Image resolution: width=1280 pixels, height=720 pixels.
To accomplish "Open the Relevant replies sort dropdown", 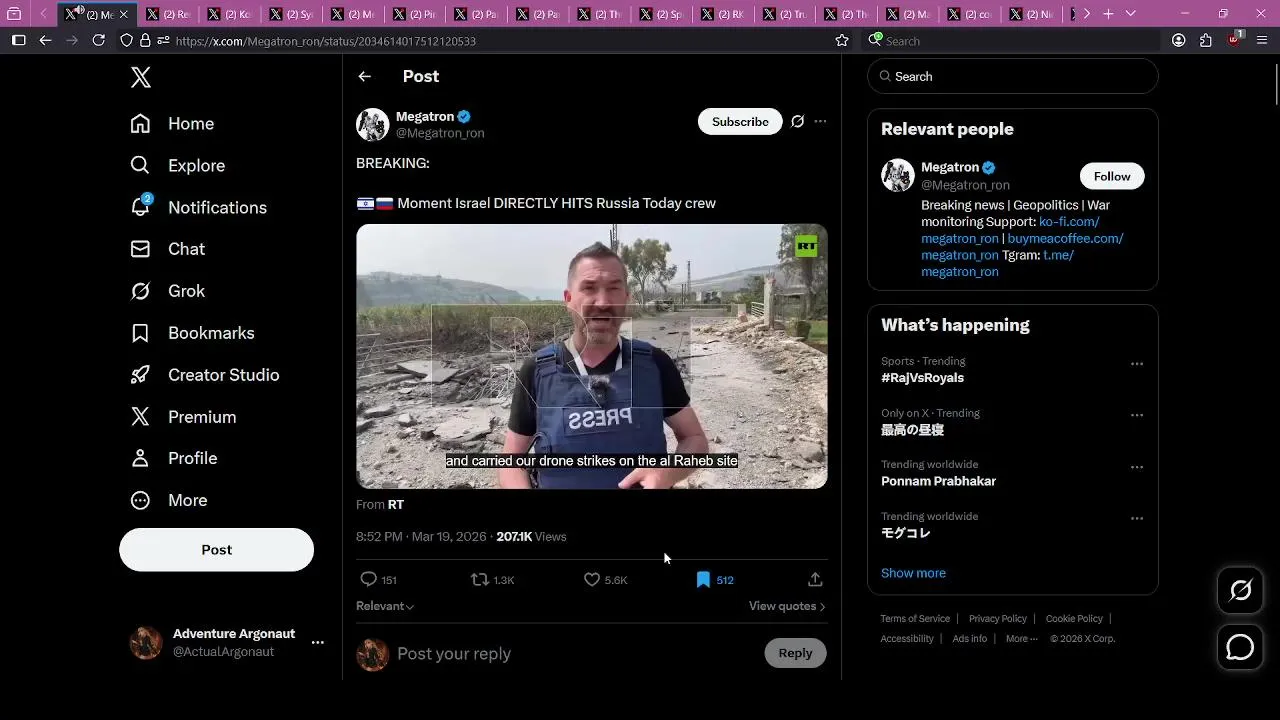I will [x=385, y=606].
